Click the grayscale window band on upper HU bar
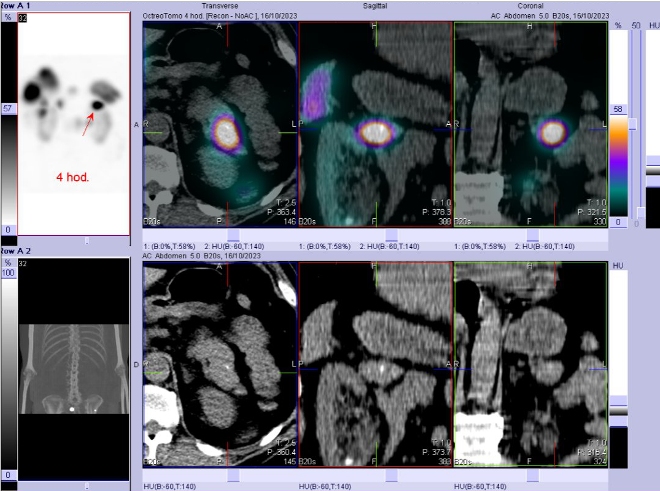This screenshot has height=491, width=660. pos(653,170)
